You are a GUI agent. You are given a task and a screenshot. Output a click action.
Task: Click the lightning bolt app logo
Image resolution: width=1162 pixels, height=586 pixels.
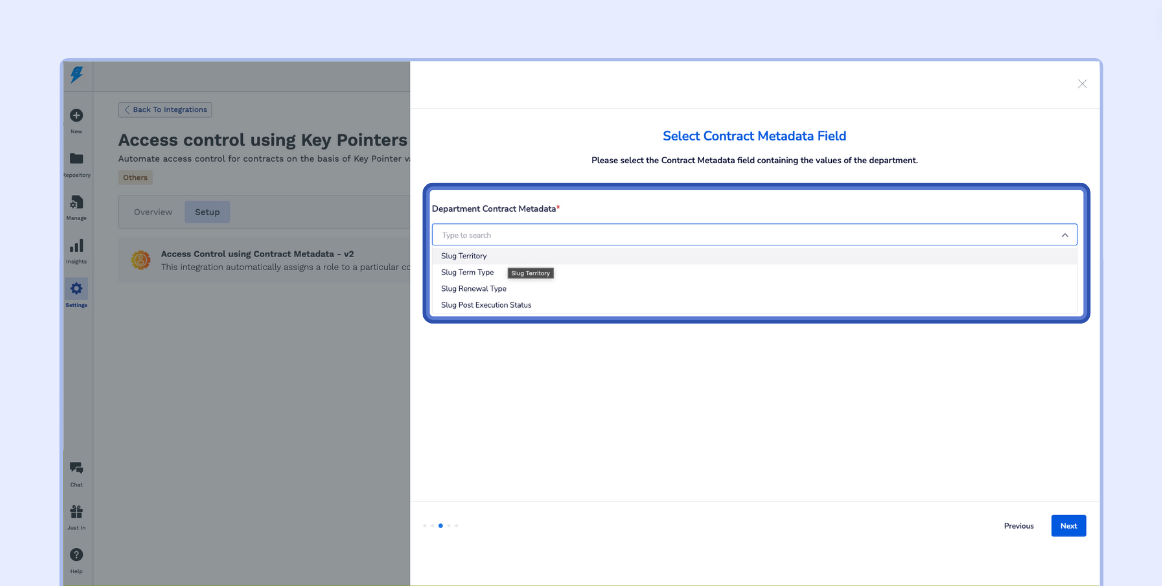tap(76, 75)
